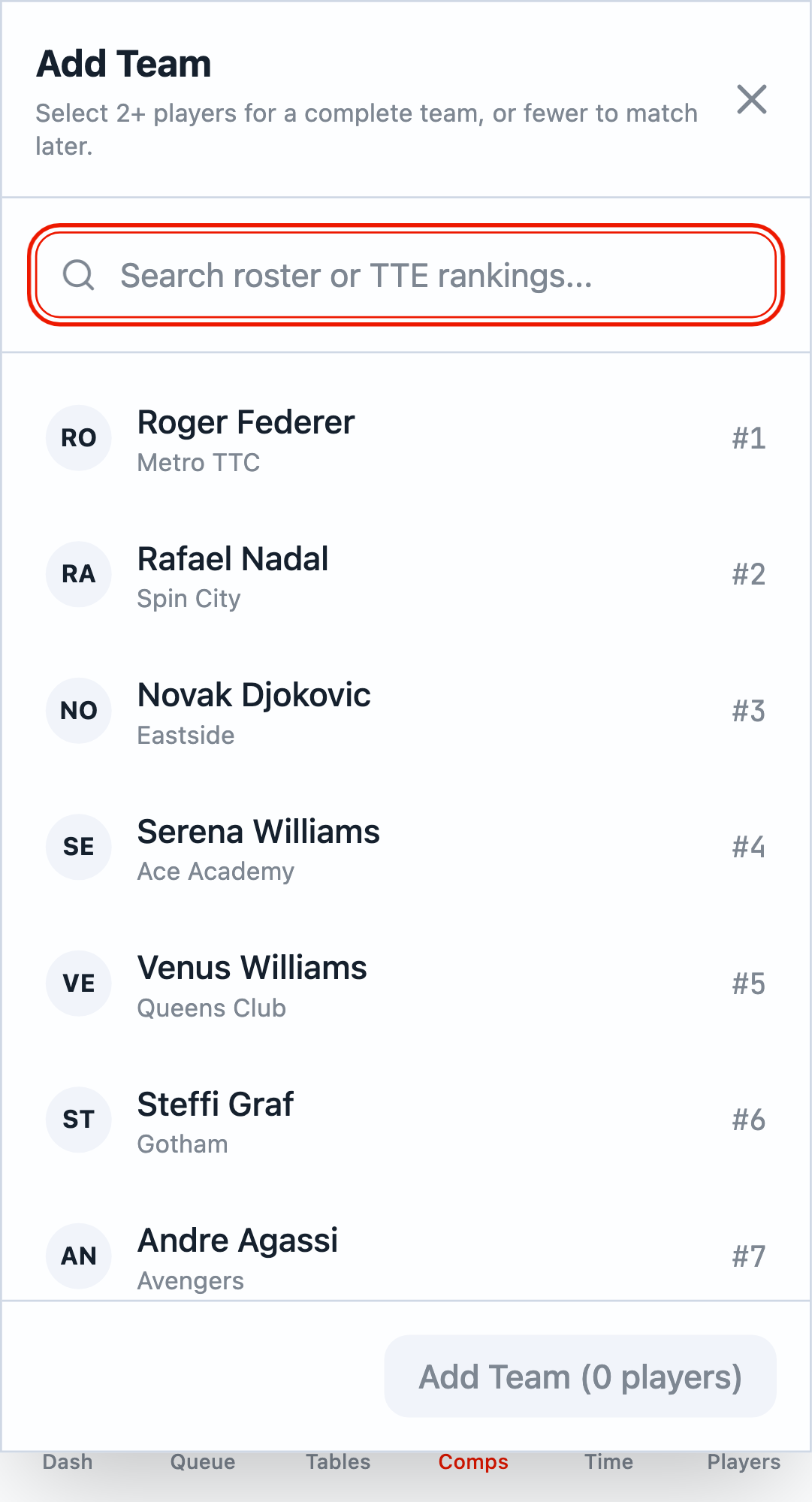Open the Dash tab

(67, 1461)
